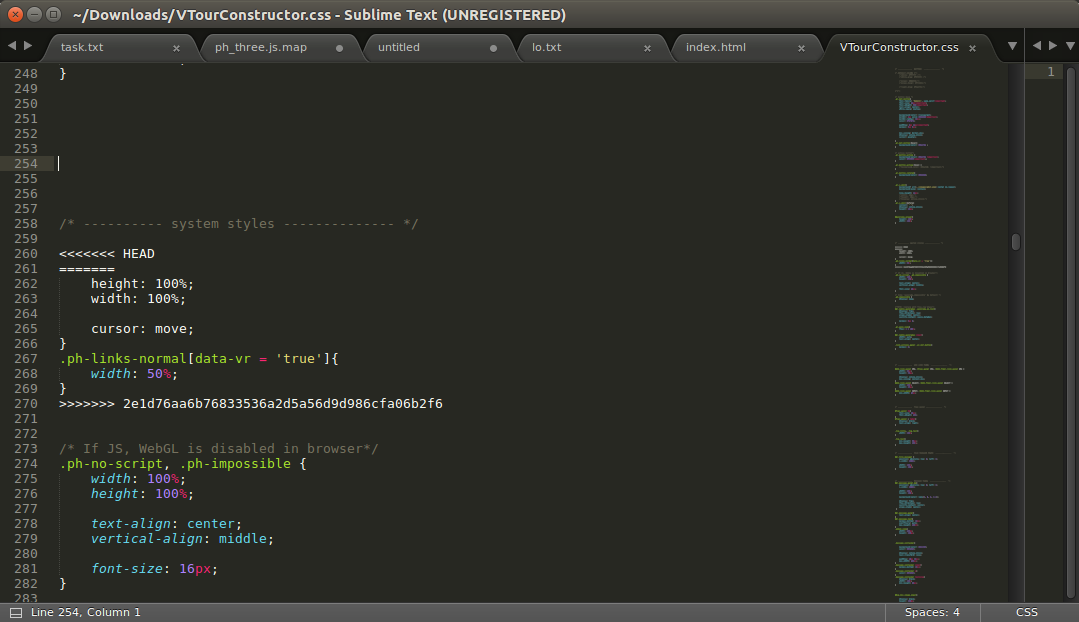Image resolution: width=1079 pixels, height=622 pixels.
Task: Close the lo.txt tab
Action: pyautogui.click(x=647, y=48)
